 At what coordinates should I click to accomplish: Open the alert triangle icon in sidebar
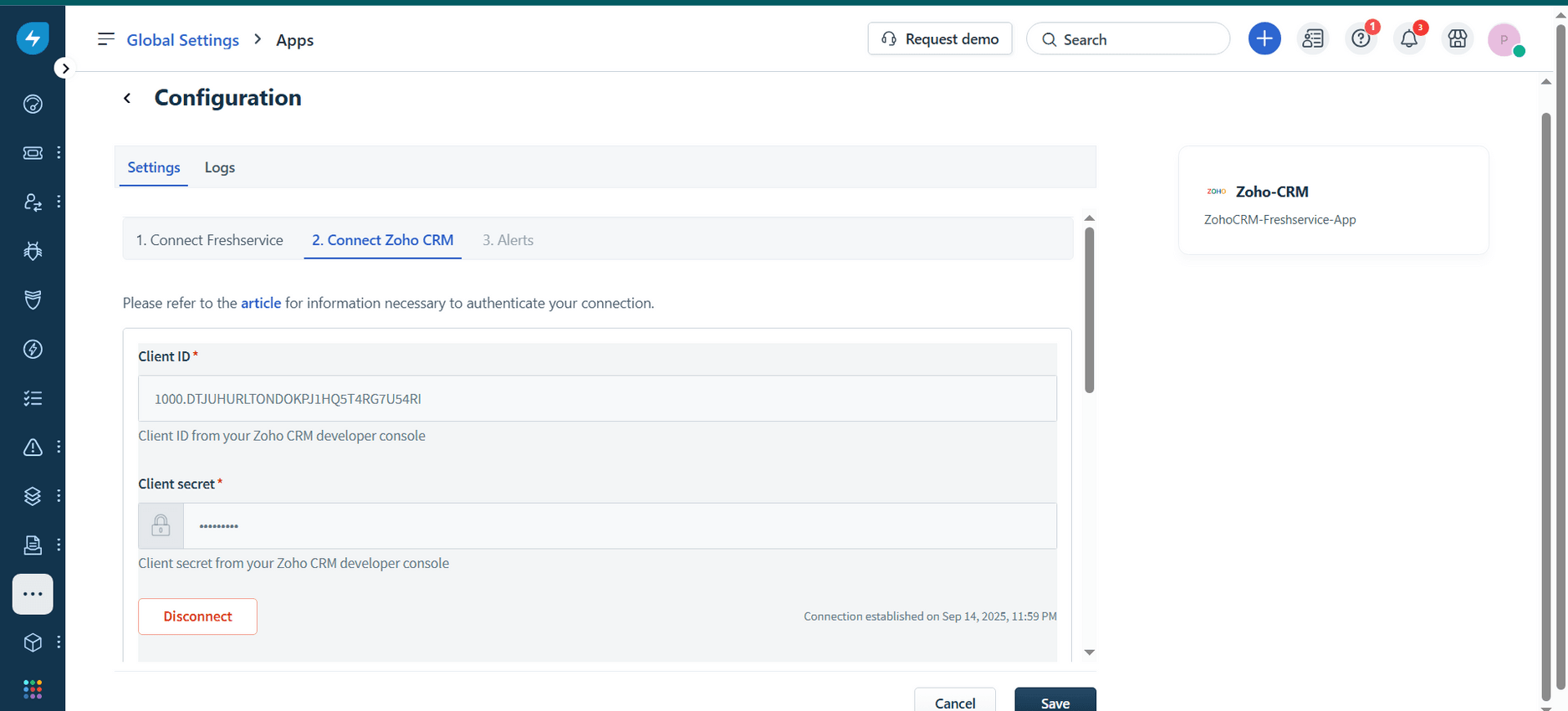(x=33, y=447)
